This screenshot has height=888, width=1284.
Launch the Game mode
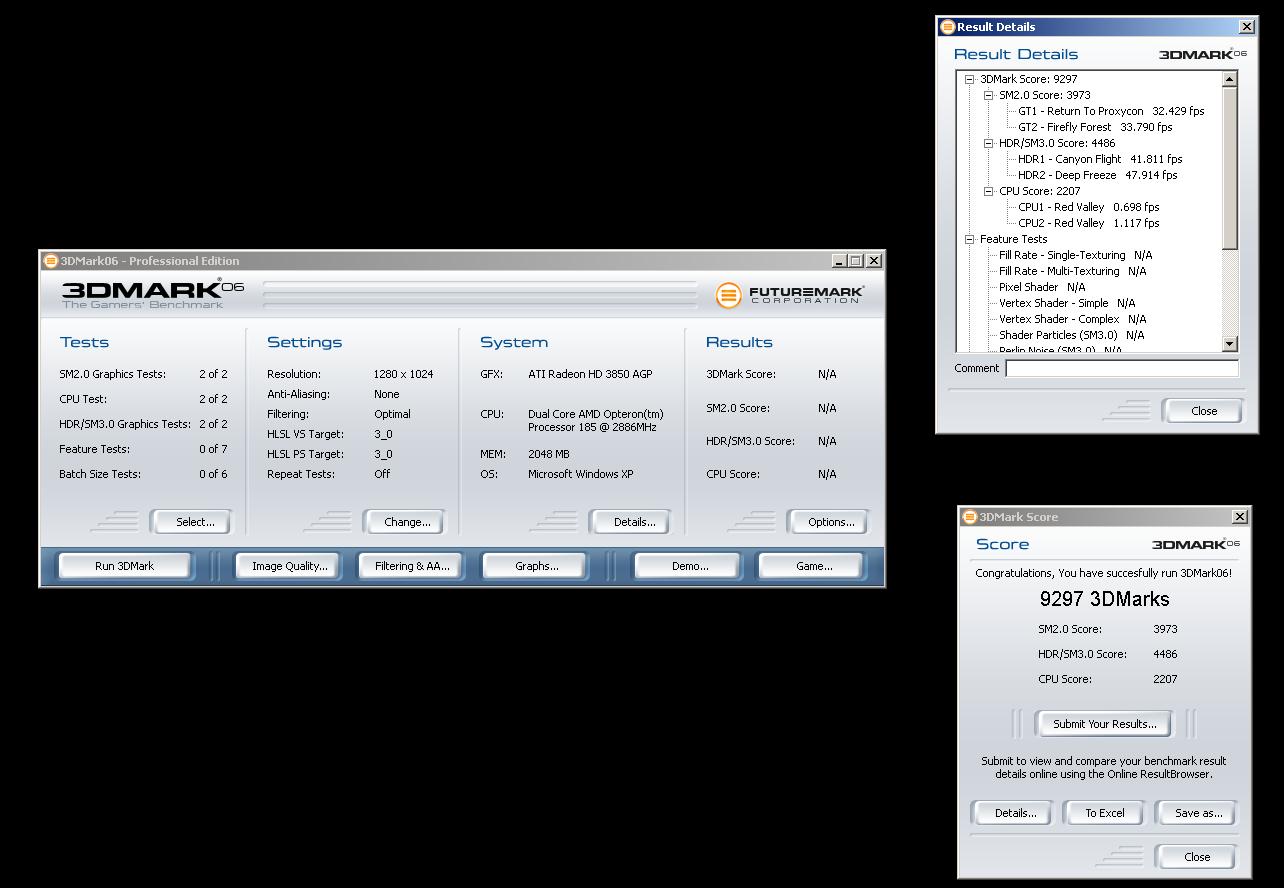click(814, 566)
